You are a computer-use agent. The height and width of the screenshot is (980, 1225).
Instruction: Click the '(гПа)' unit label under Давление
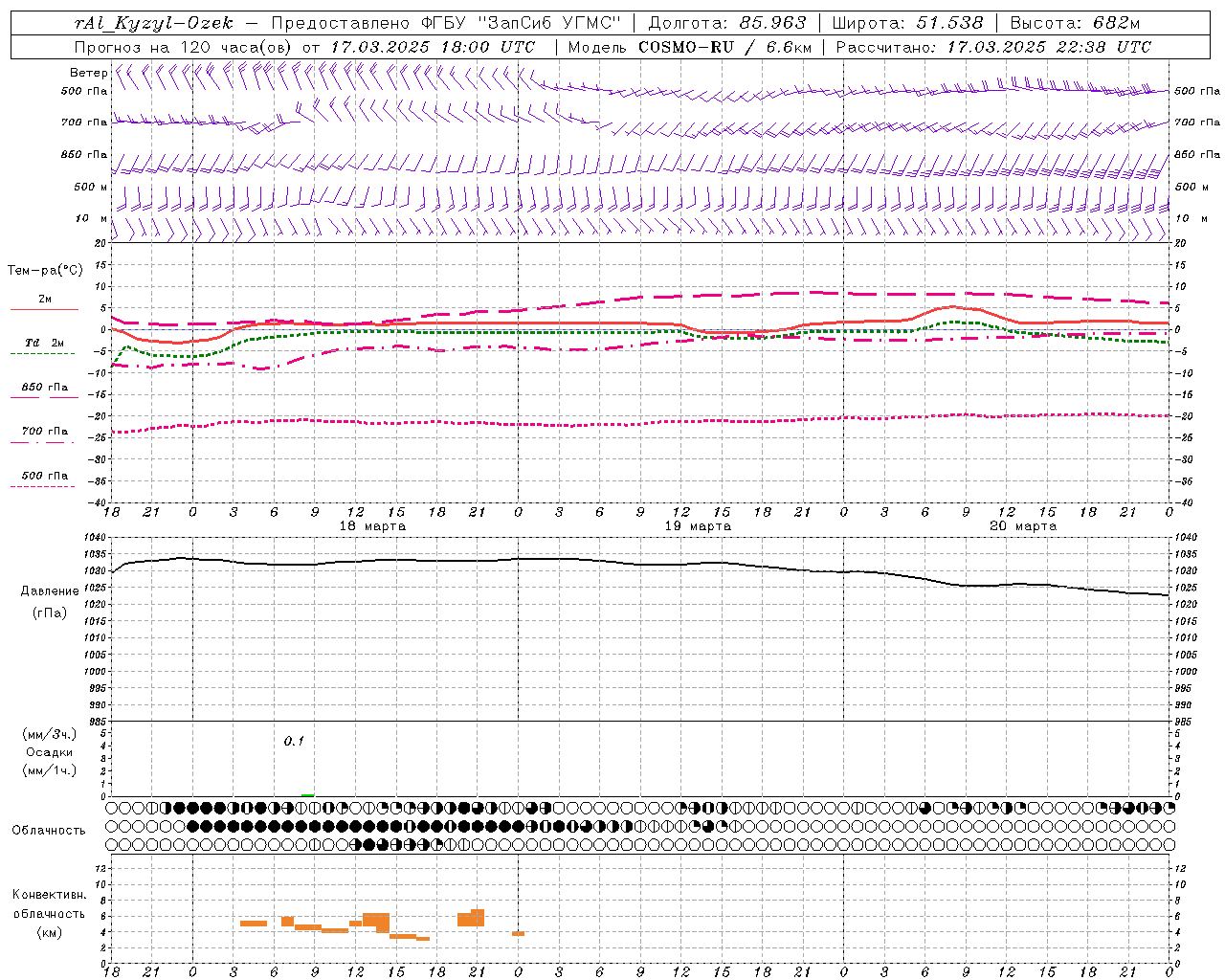[49, 613]
